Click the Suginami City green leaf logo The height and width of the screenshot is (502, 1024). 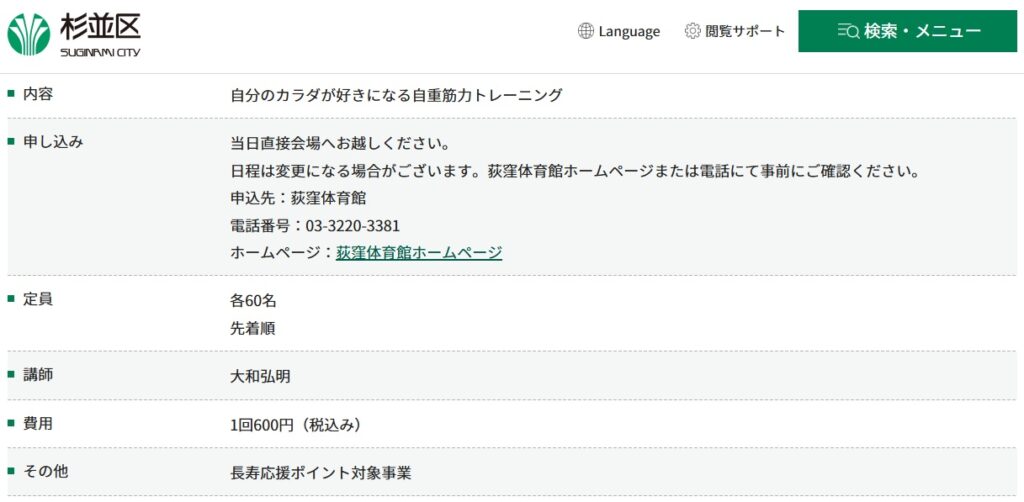tap(29, 35)
